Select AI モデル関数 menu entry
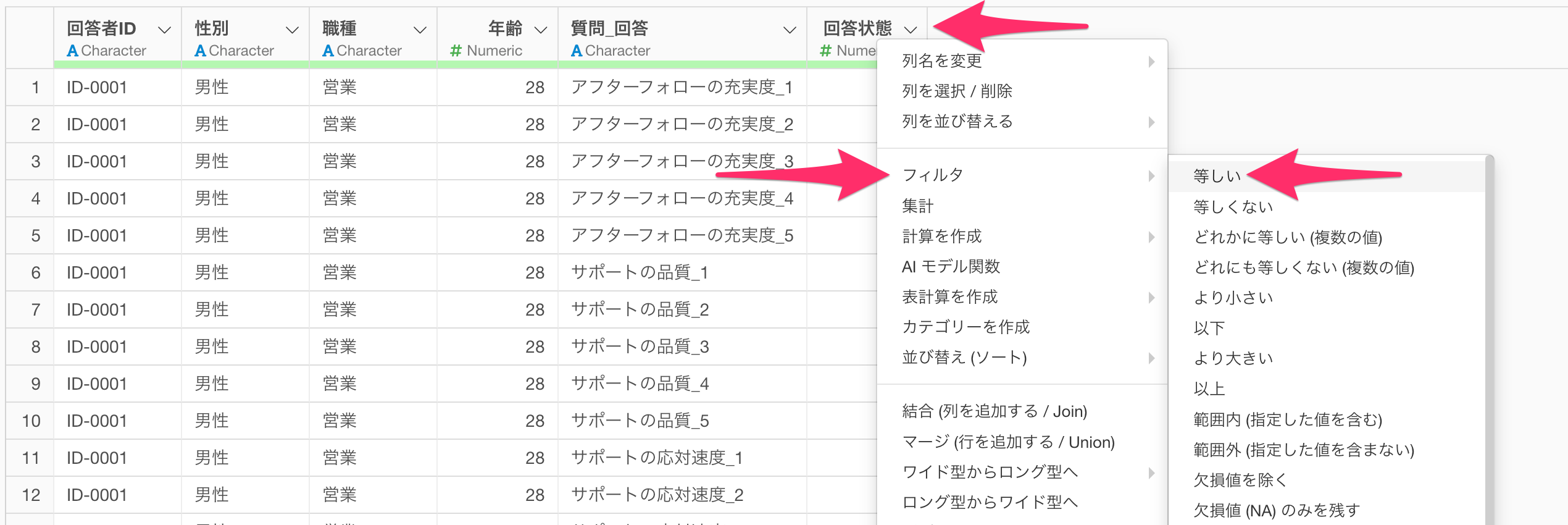This screenshot has height=525, width=1568. pos(951,266)
